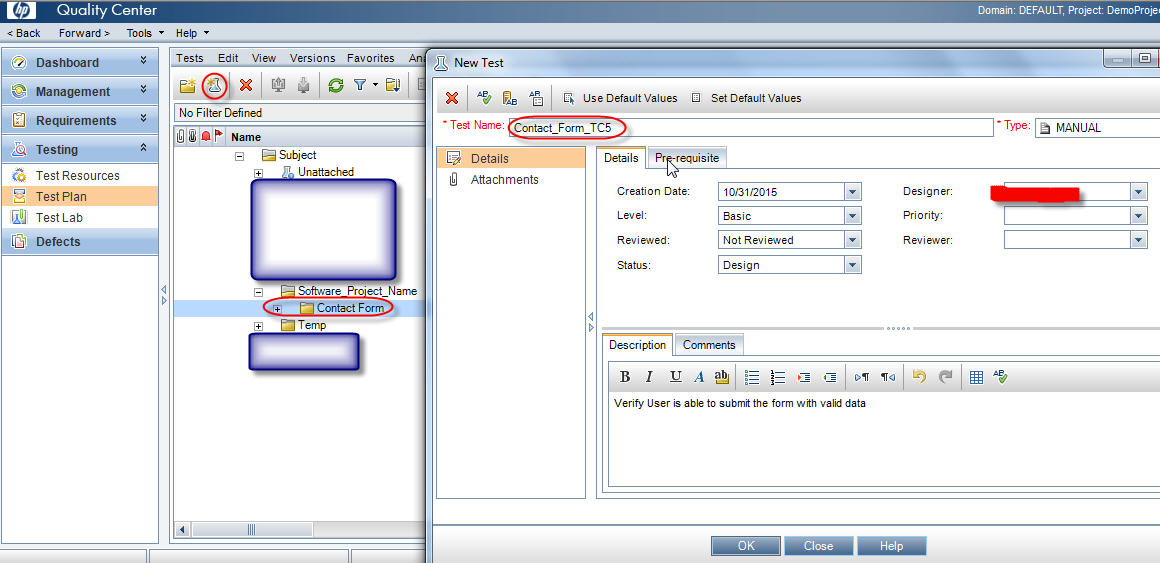This screenshot has width=1160, height=563.
Task: Clear fields with red X in New Test dialog
Action: (x=452, y=98)
